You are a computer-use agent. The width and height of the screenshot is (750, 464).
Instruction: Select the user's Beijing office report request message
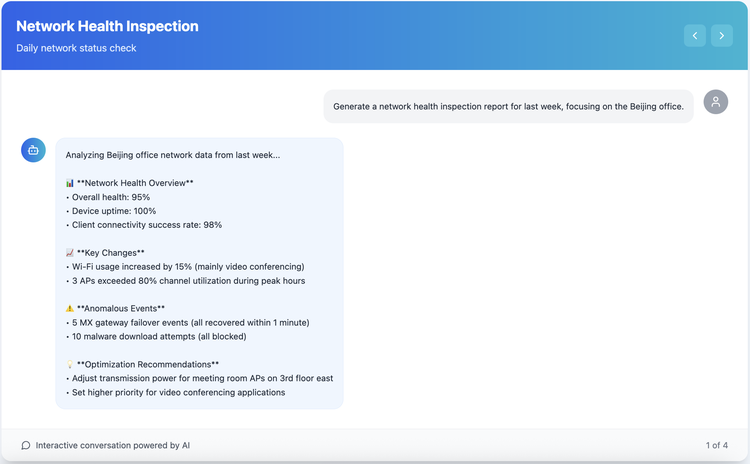tap(508, 106)
